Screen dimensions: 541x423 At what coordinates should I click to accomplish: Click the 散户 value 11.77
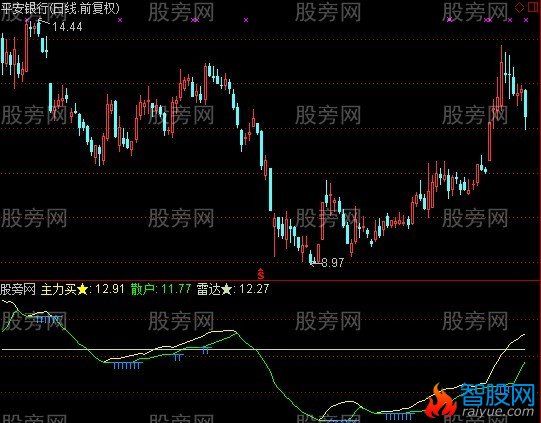tap(176, 289)
